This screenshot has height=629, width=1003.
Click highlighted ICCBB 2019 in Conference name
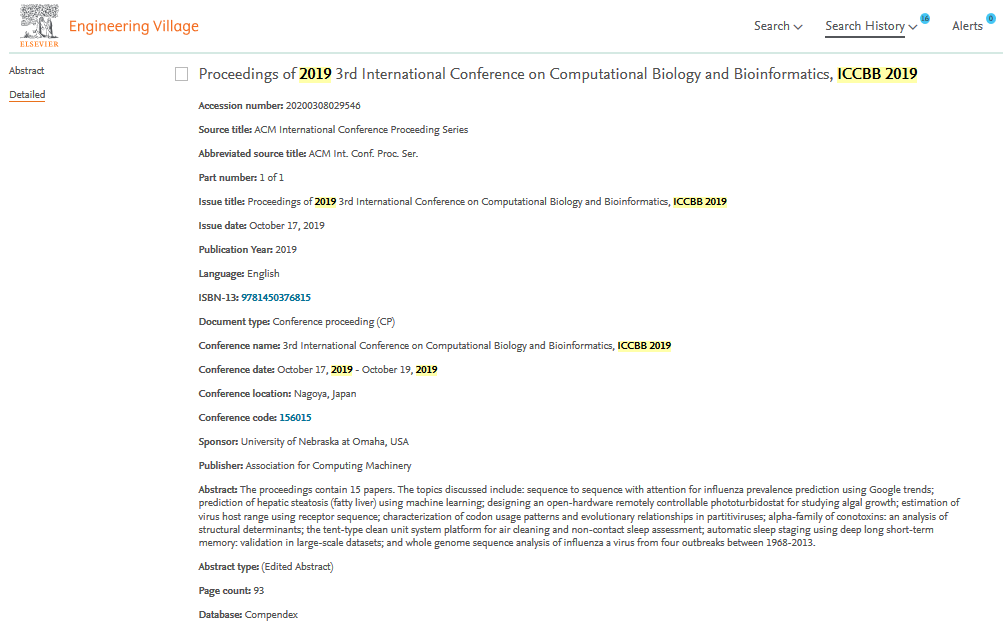point(644,346)
